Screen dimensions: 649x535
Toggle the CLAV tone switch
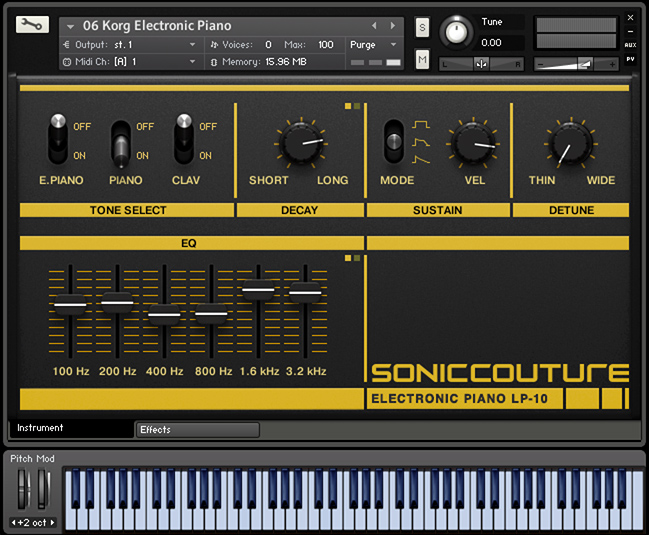click(184, 139)
